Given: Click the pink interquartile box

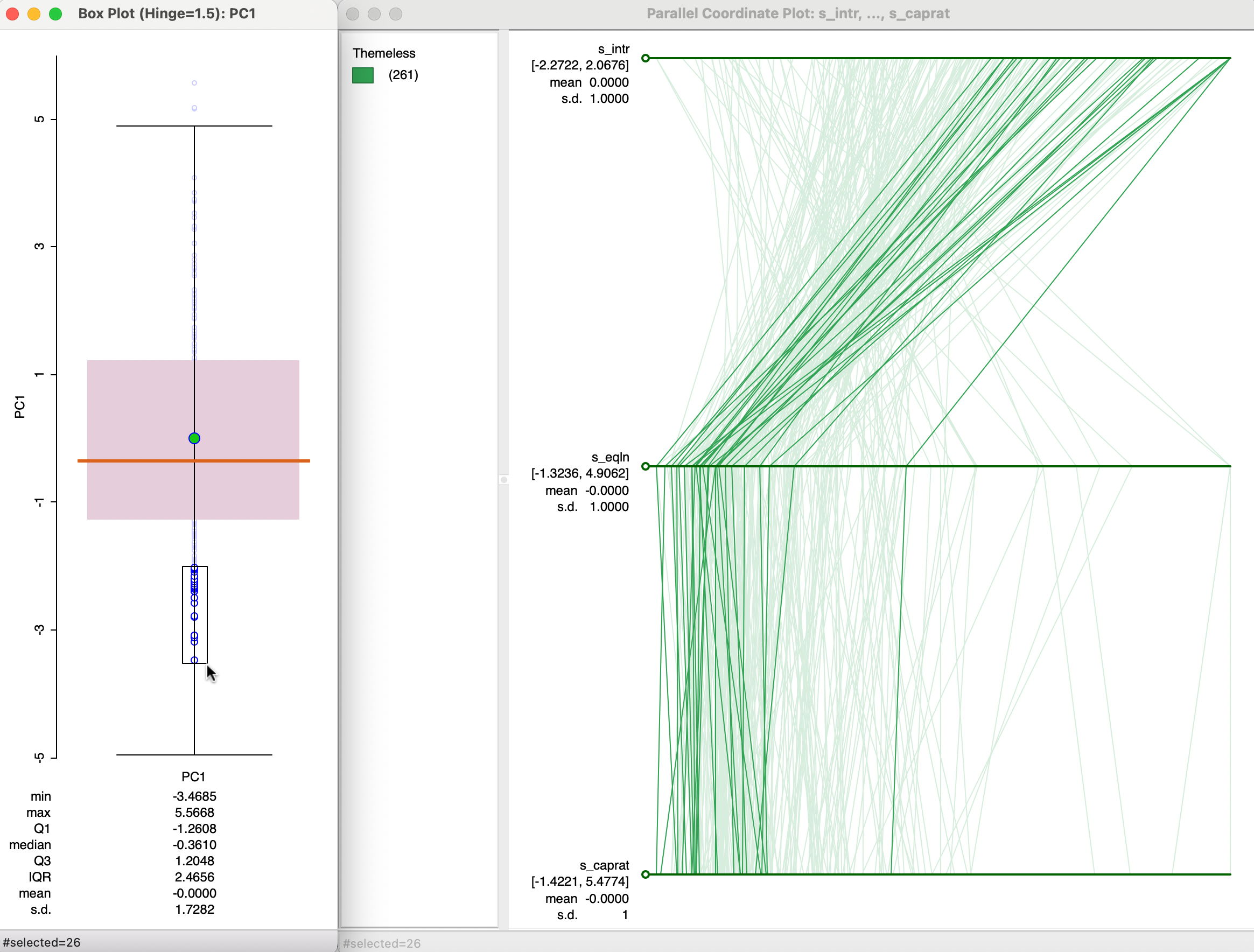Looking at the screenshot, I should (x=193, y=439).
